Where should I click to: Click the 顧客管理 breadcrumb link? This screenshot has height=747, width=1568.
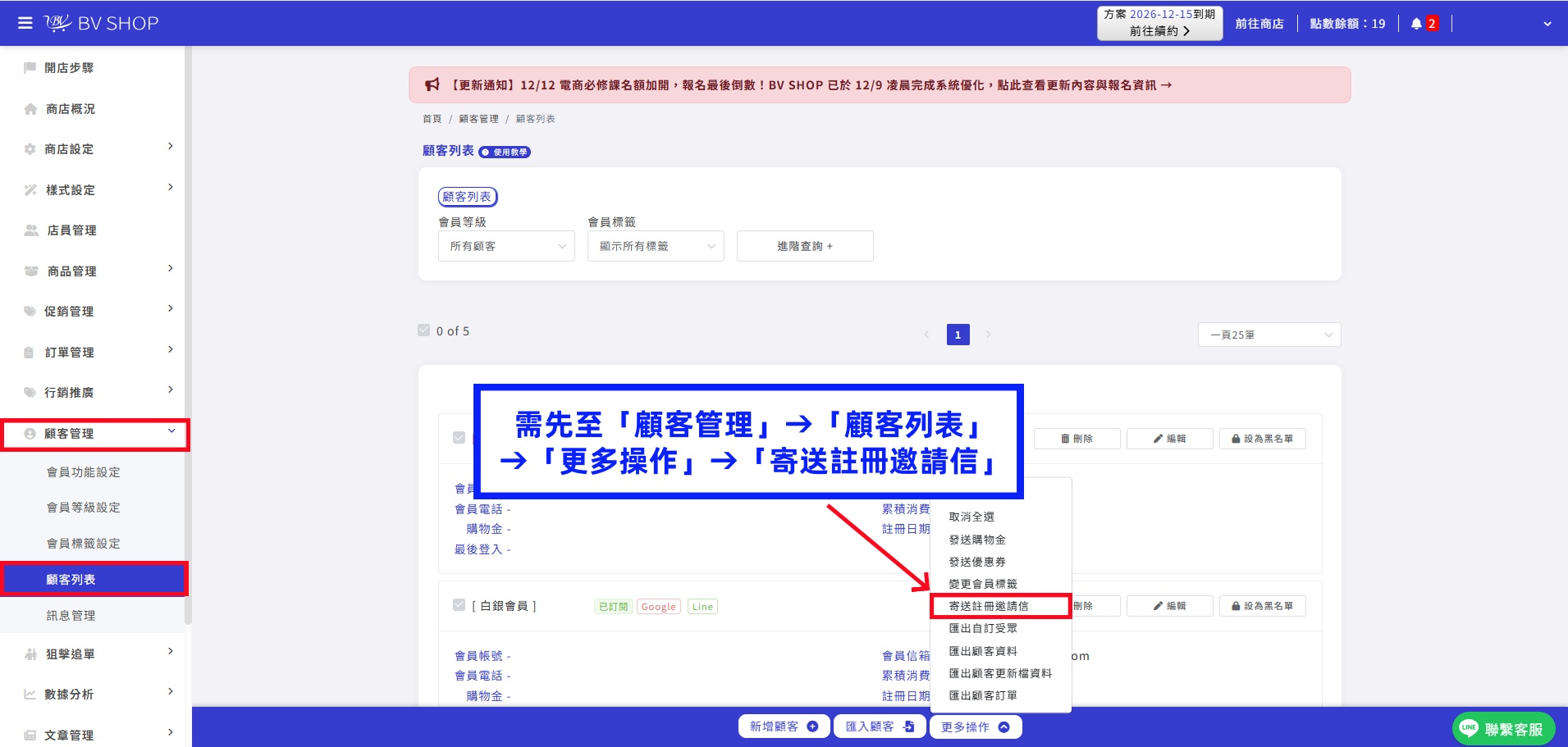coord(478,119)
